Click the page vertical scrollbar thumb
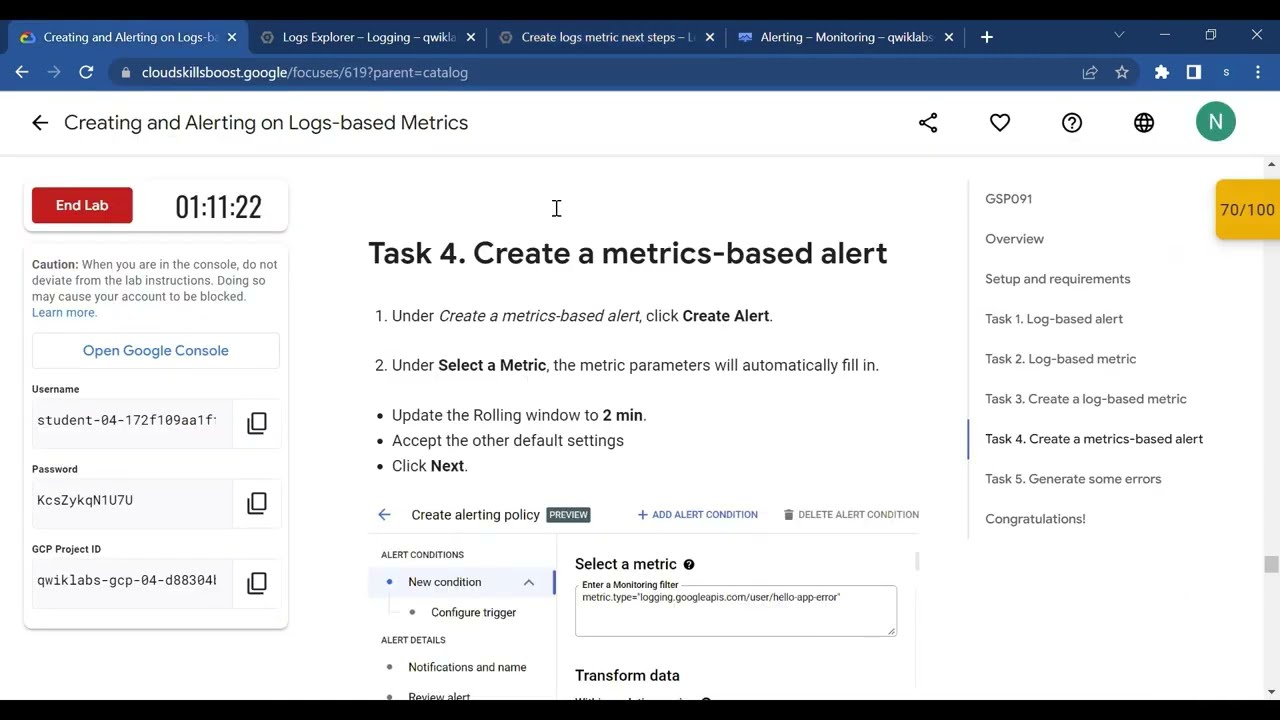This screenshot has width=1280, height=720. [1271, 565]
